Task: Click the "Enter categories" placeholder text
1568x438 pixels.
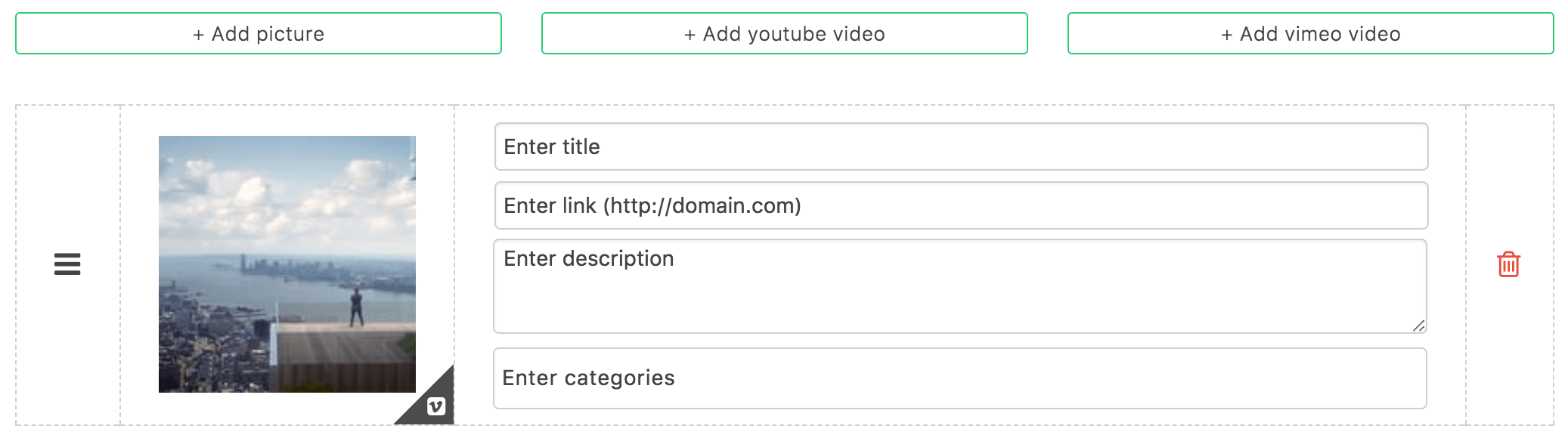Action: [588, 378]
